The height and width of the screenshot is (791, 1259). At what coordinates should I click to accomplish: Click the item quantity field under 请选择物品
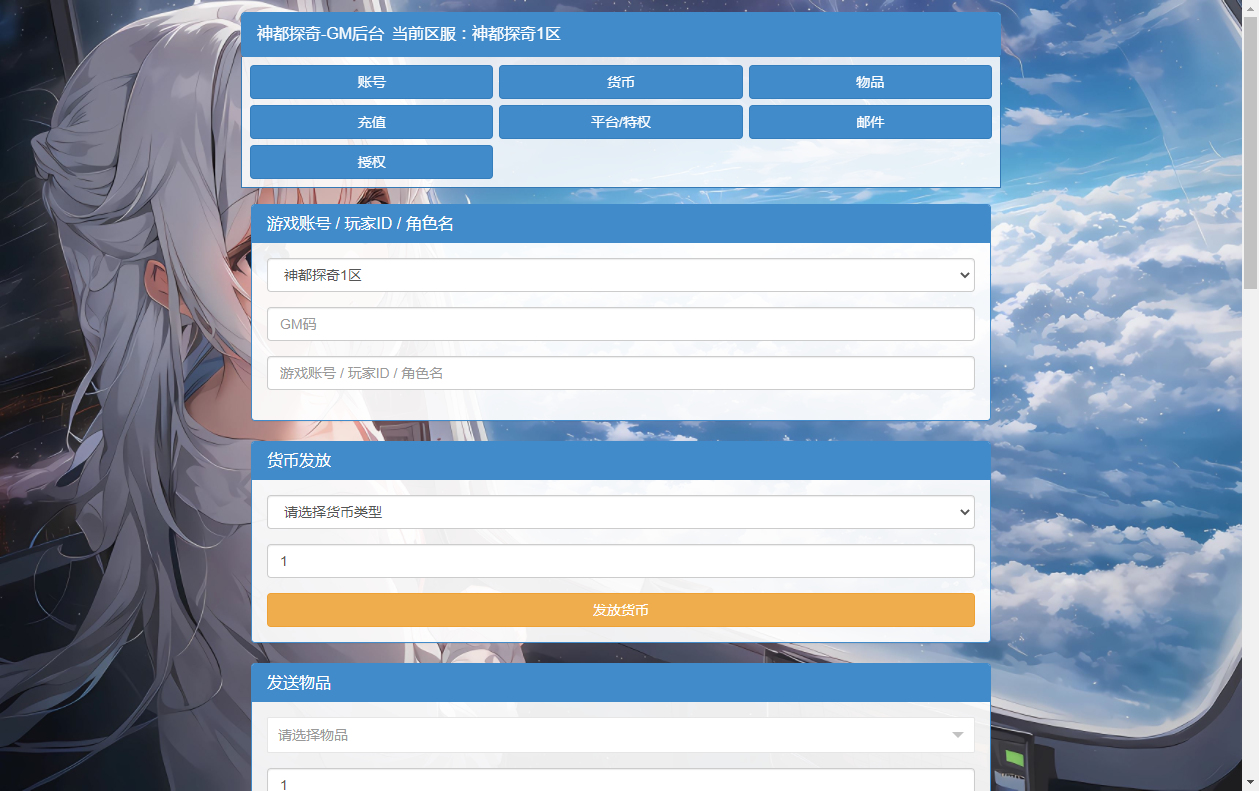621,780
